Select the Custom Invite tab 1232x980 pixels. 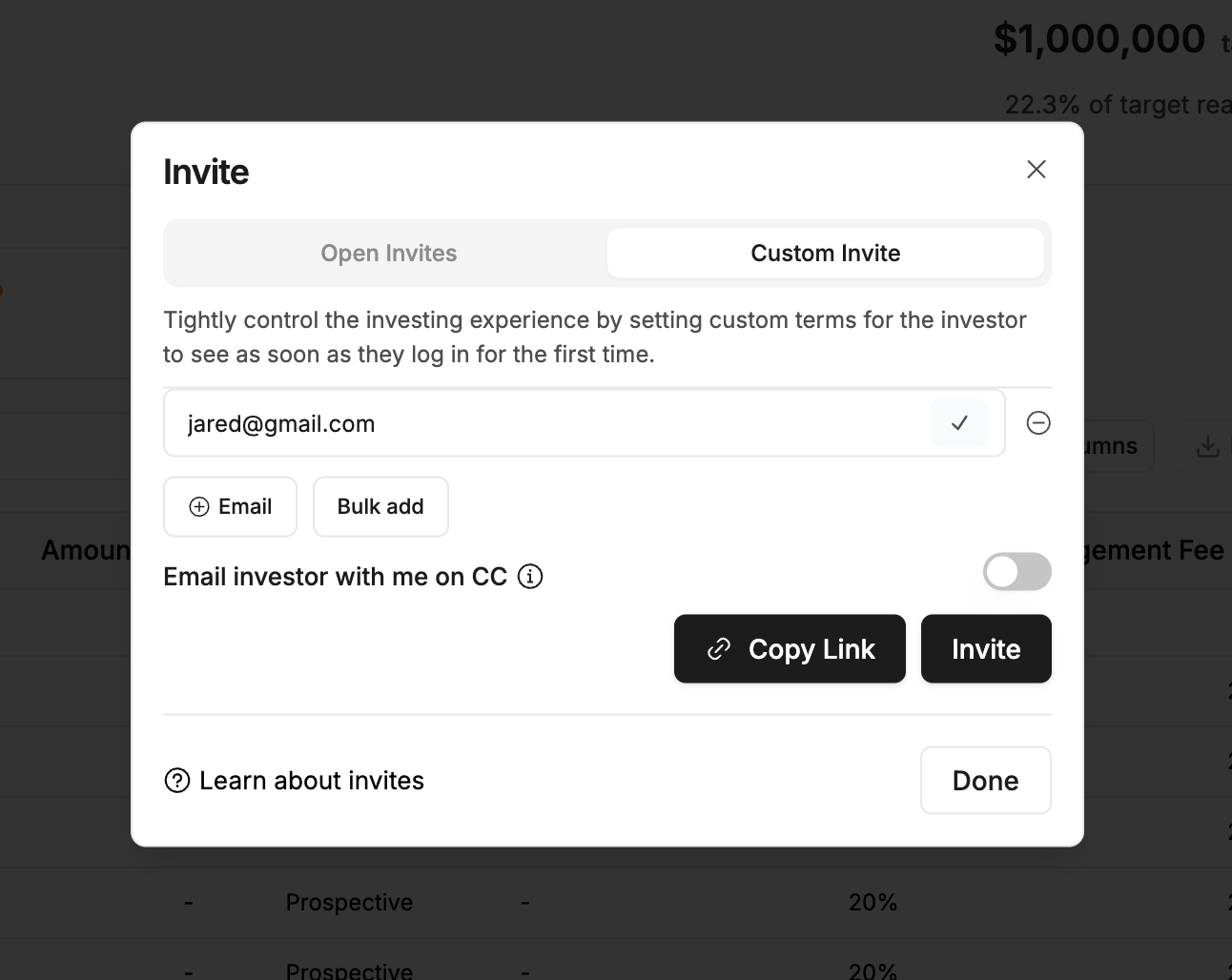[826, 254]
